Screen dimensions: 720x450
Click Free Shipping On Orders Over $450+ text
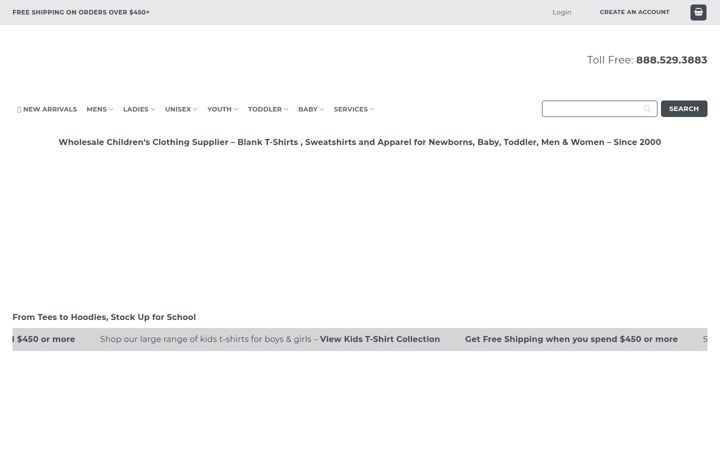click(x=81, y=12)
